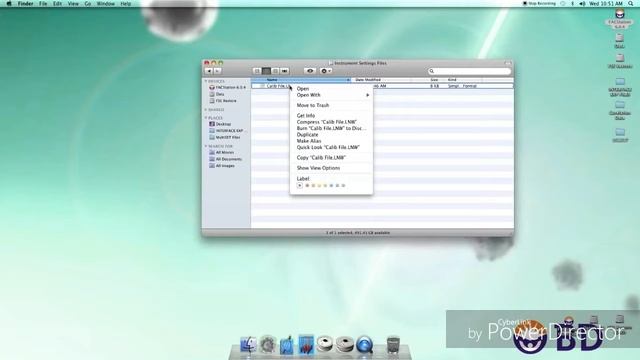Choose Duplicate in context menu
640x360 pixels.
(x=331, y=135)
